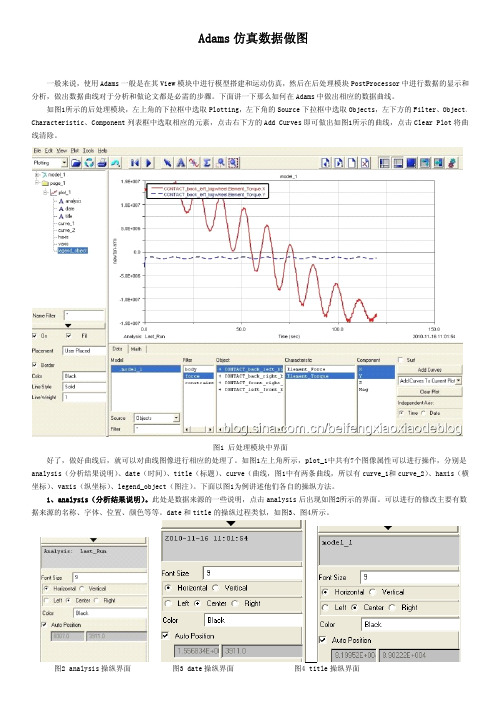Screen dimensions: 496x702
Task: Click the blue play arrow icon
Action: [x=149, y=163]
